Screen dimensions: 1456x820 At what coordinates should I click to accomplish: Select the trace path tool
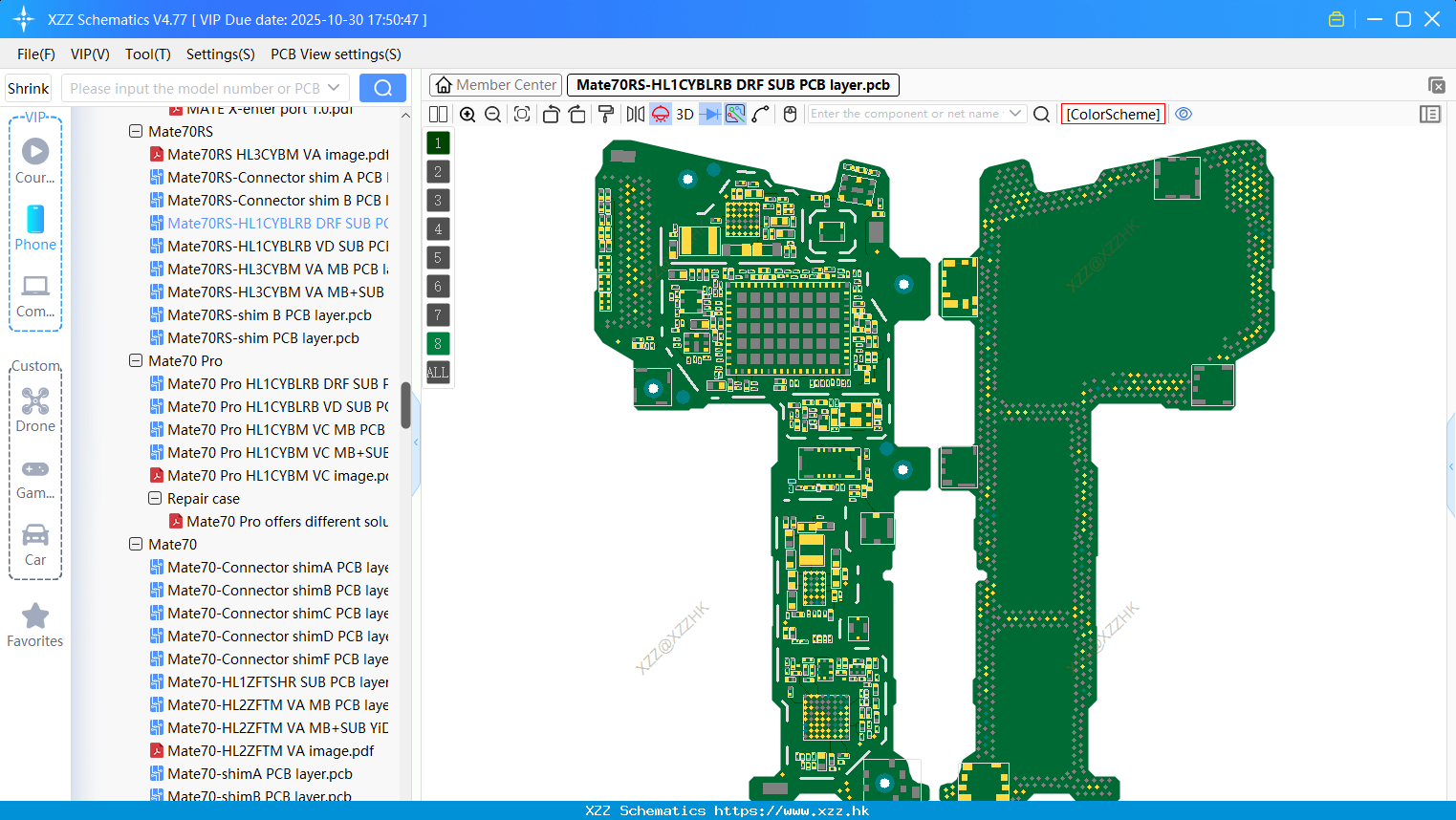click(761, 114)
